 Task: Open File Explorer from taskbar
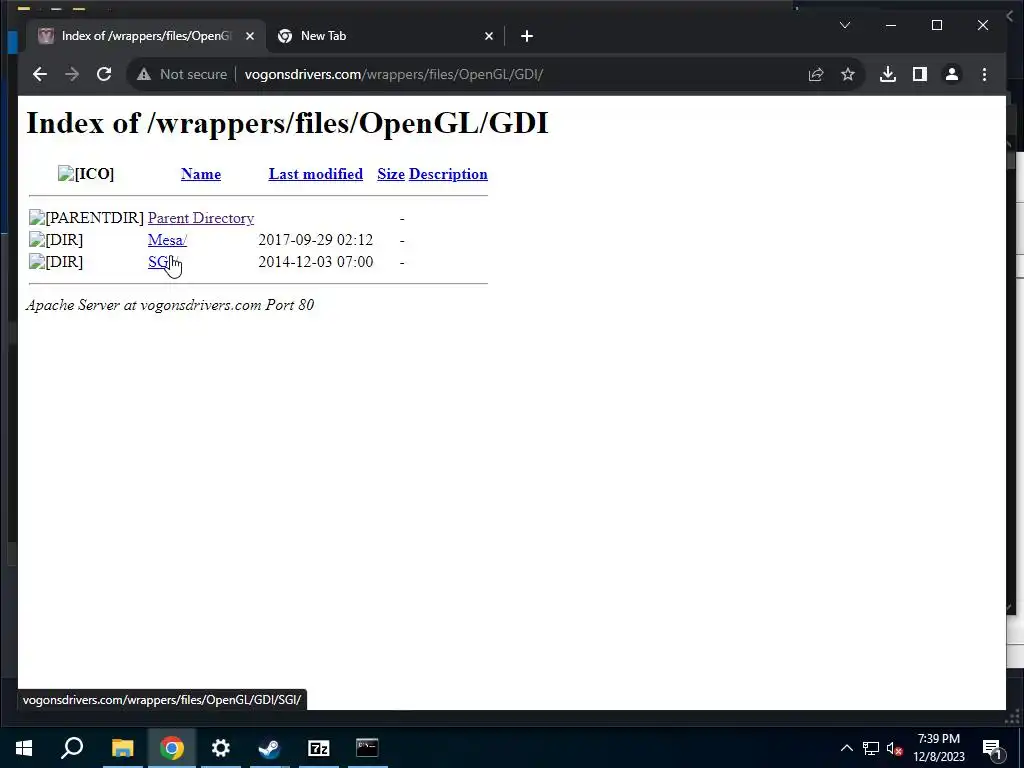pos(122,748)
